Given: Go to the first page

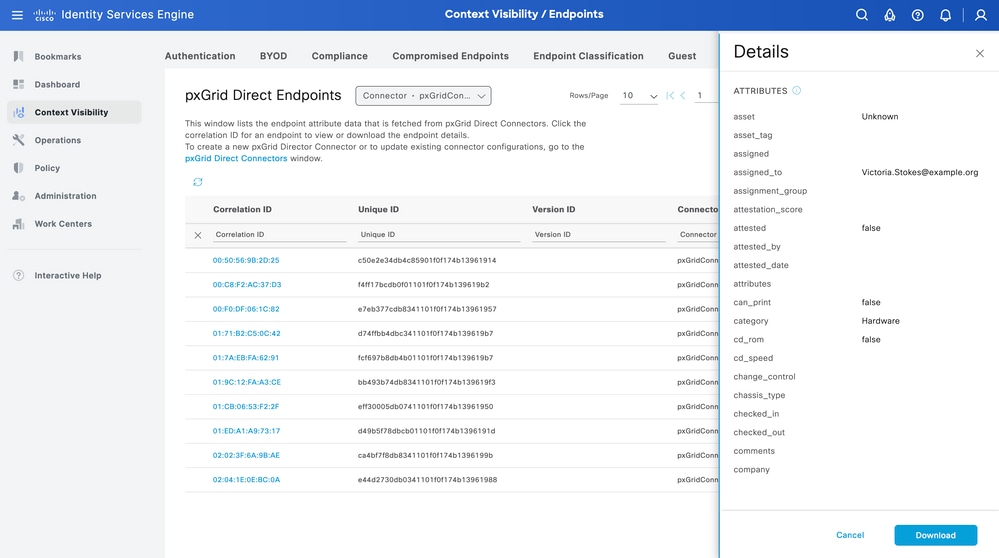Looking at the screenshot, I should click(670, 96).
